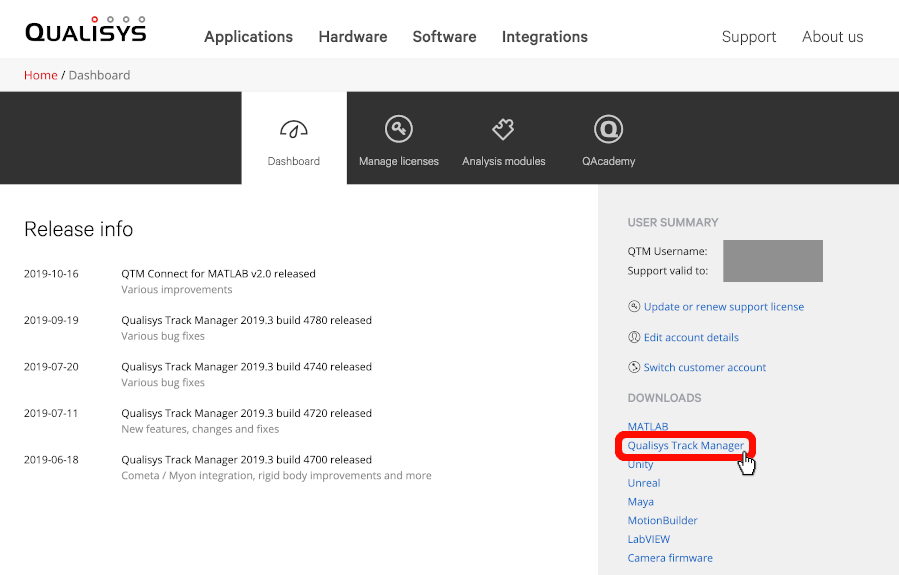Image resolution: width=899 pixels, height=575 pixels.
Task: Open the About us page
Action: [x=832, y=37]
